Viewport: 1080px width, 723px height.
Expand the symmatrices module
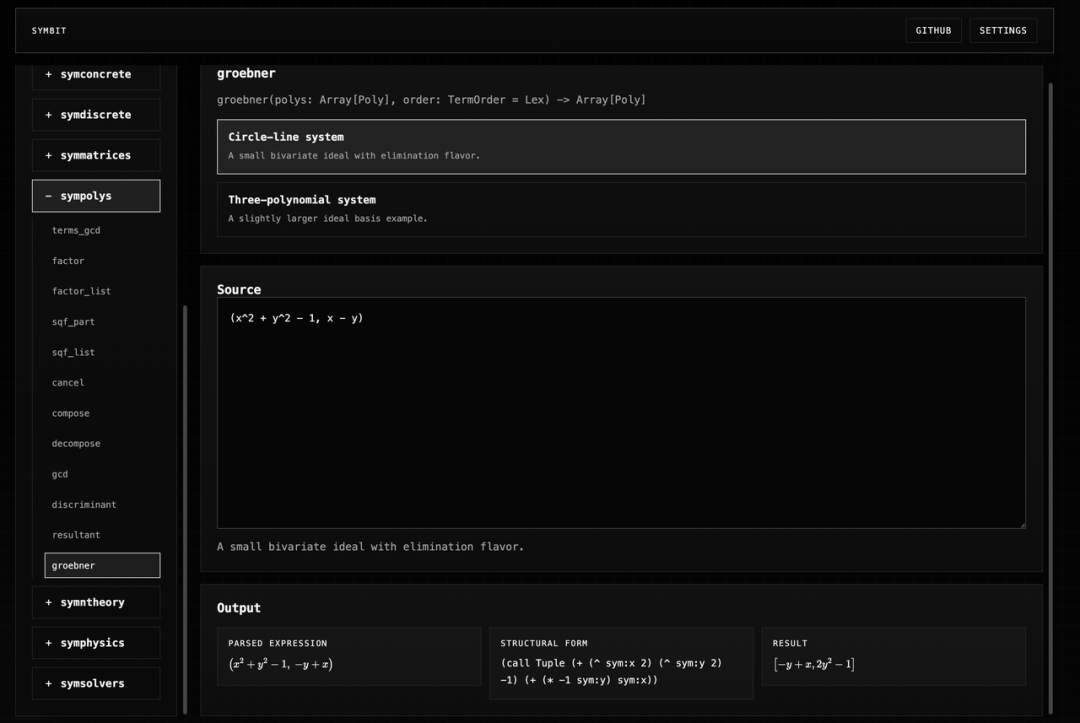point(96,156)
